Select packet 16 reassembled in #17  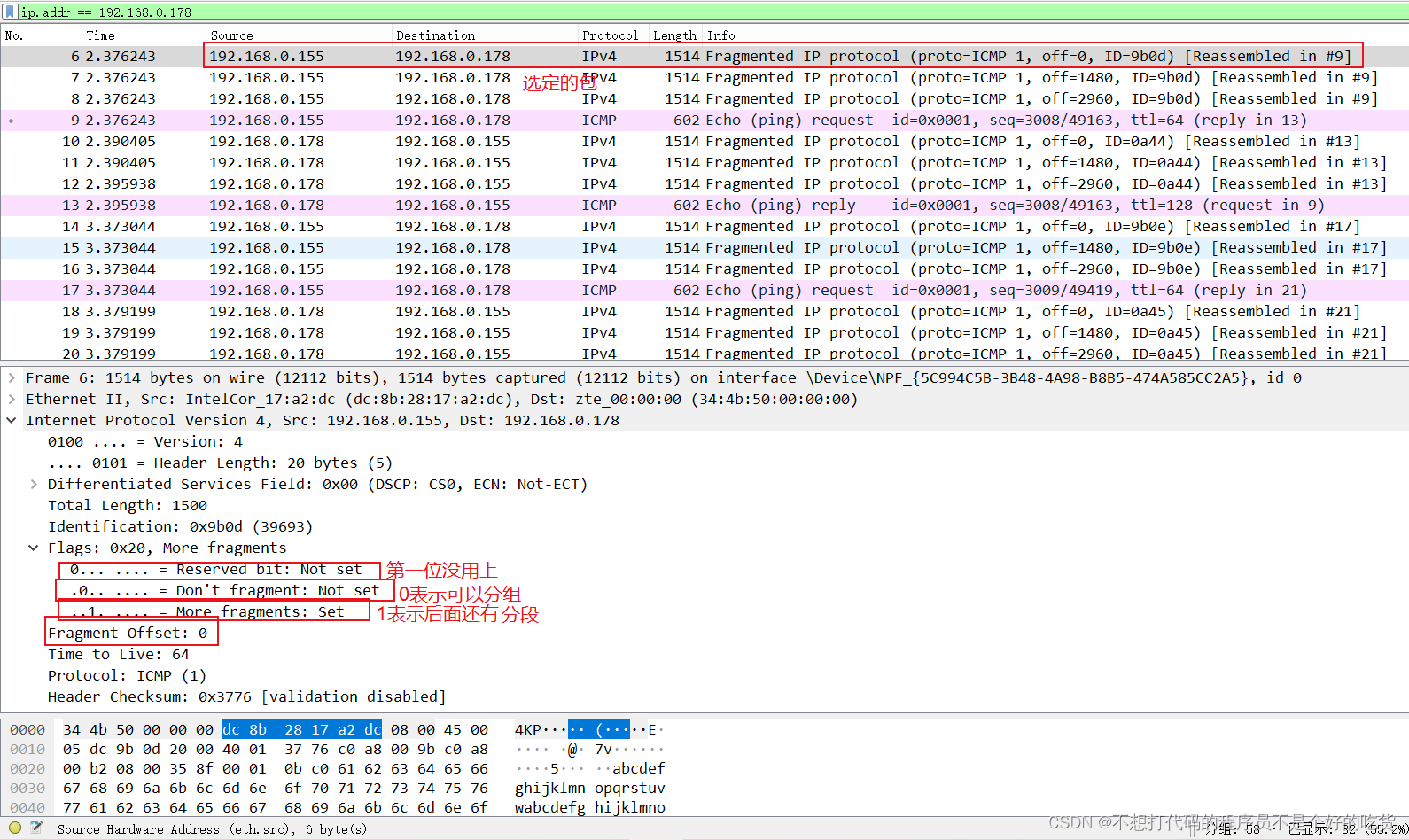(x=704, y=268)
